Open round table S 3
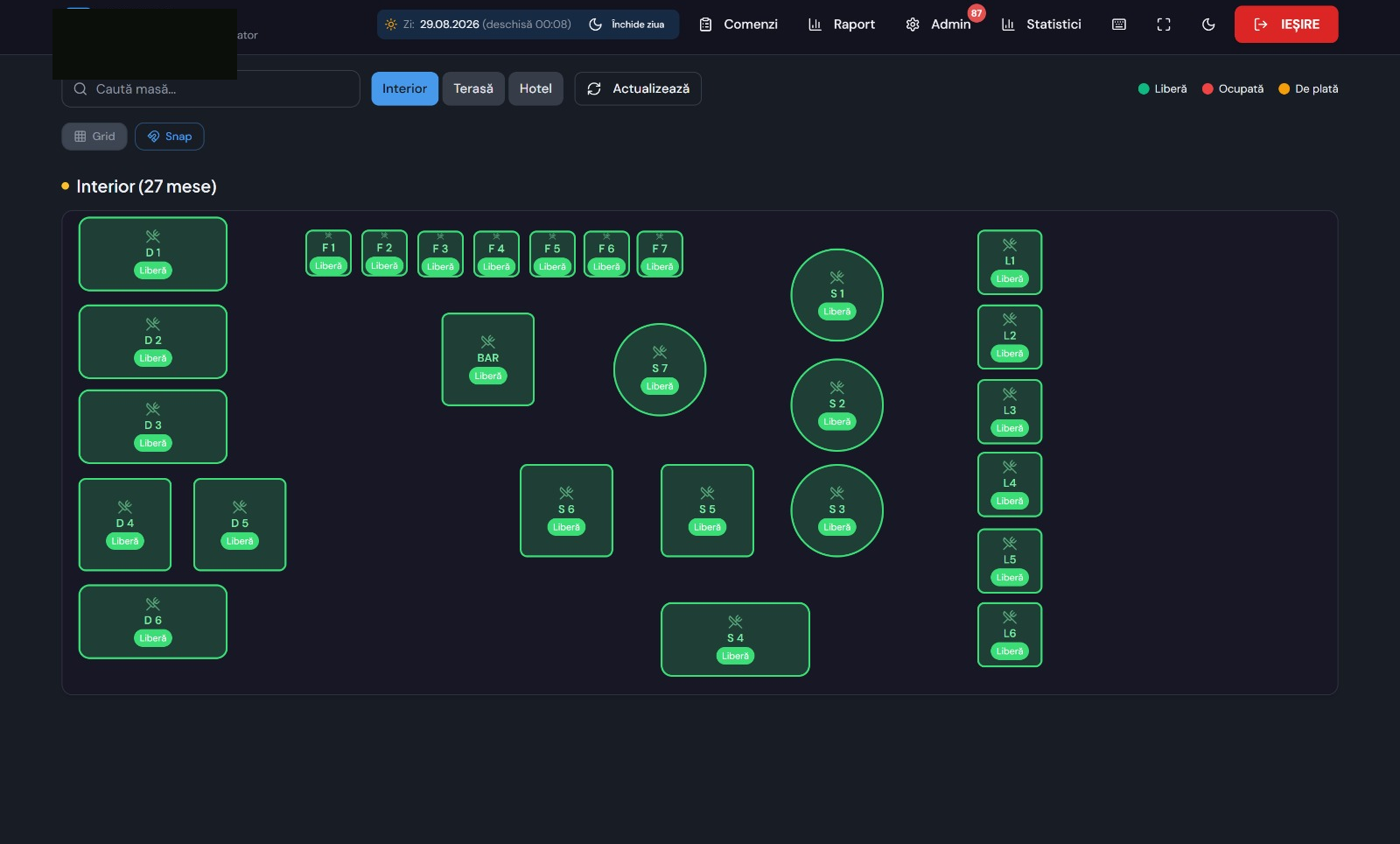The image size is (1400, 844). 836,510
